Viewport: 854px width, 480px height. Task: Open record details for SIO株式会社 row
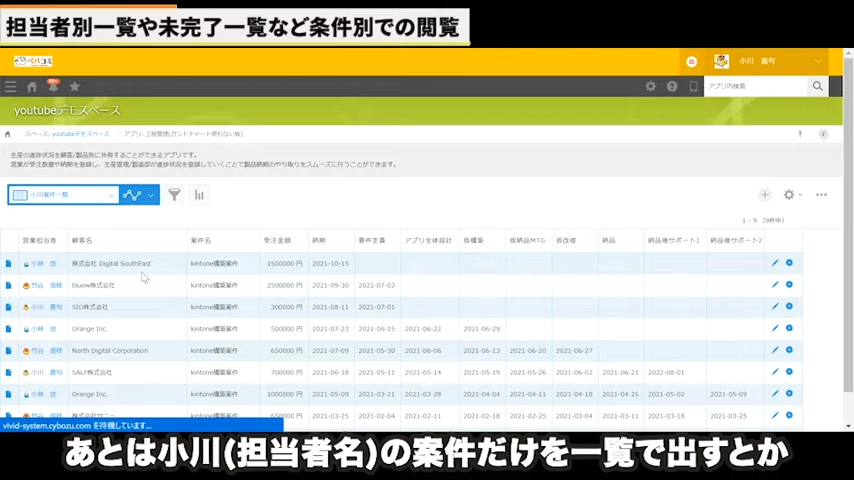[x=8, y=307]
